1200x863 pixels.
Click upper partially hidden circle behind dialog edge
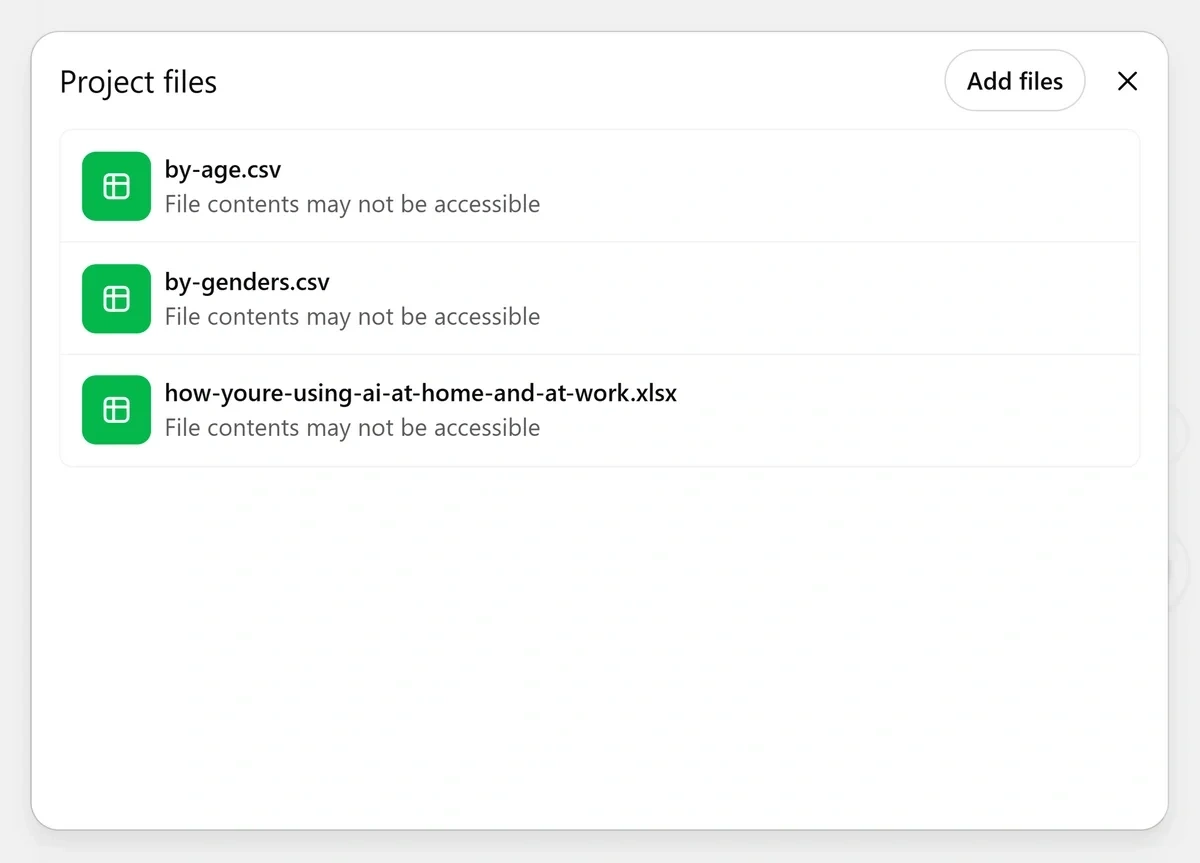click(1179, 432)
